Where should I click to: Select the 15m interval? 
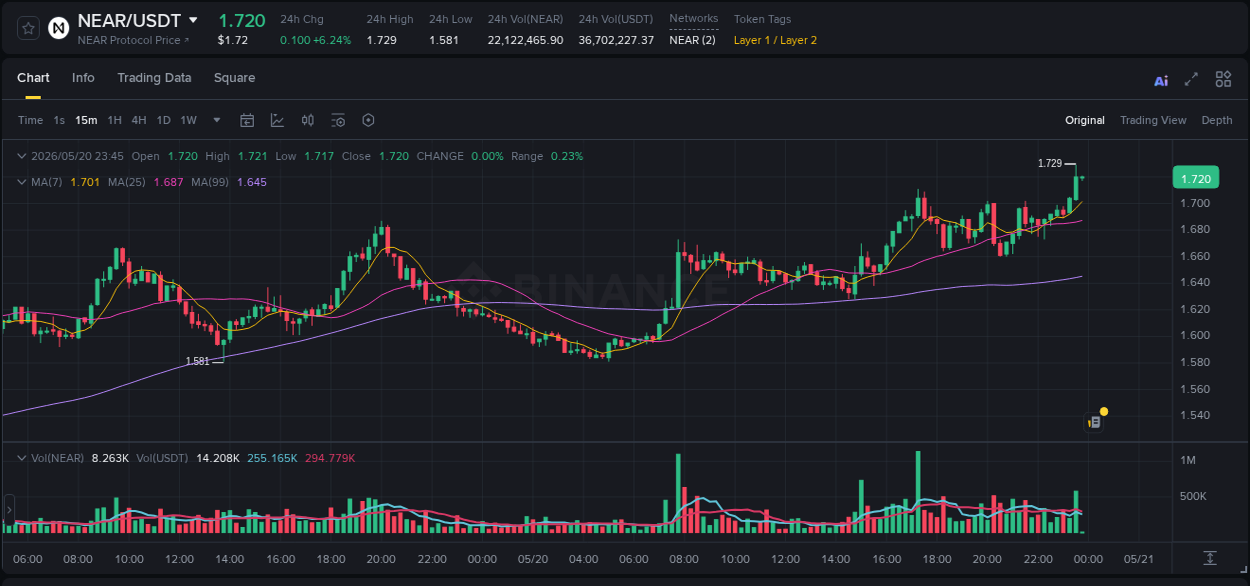click(86, 120)
